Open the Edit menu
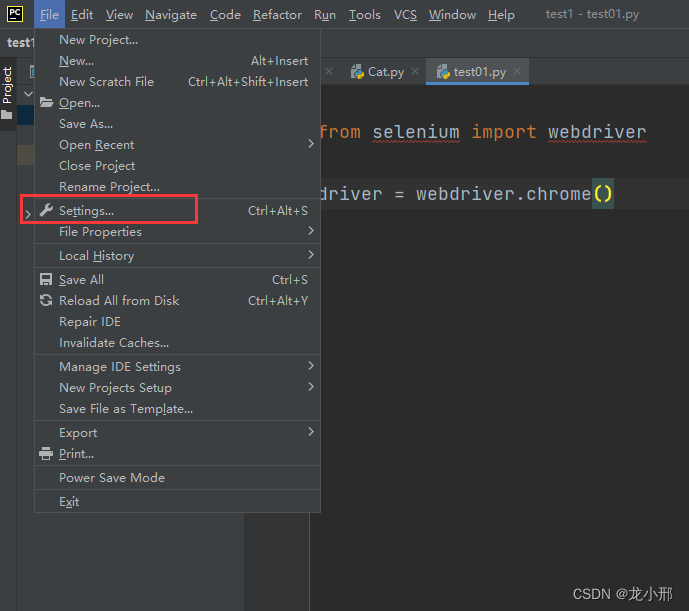This screenshot has height=611, width=689. pos(82,15)
